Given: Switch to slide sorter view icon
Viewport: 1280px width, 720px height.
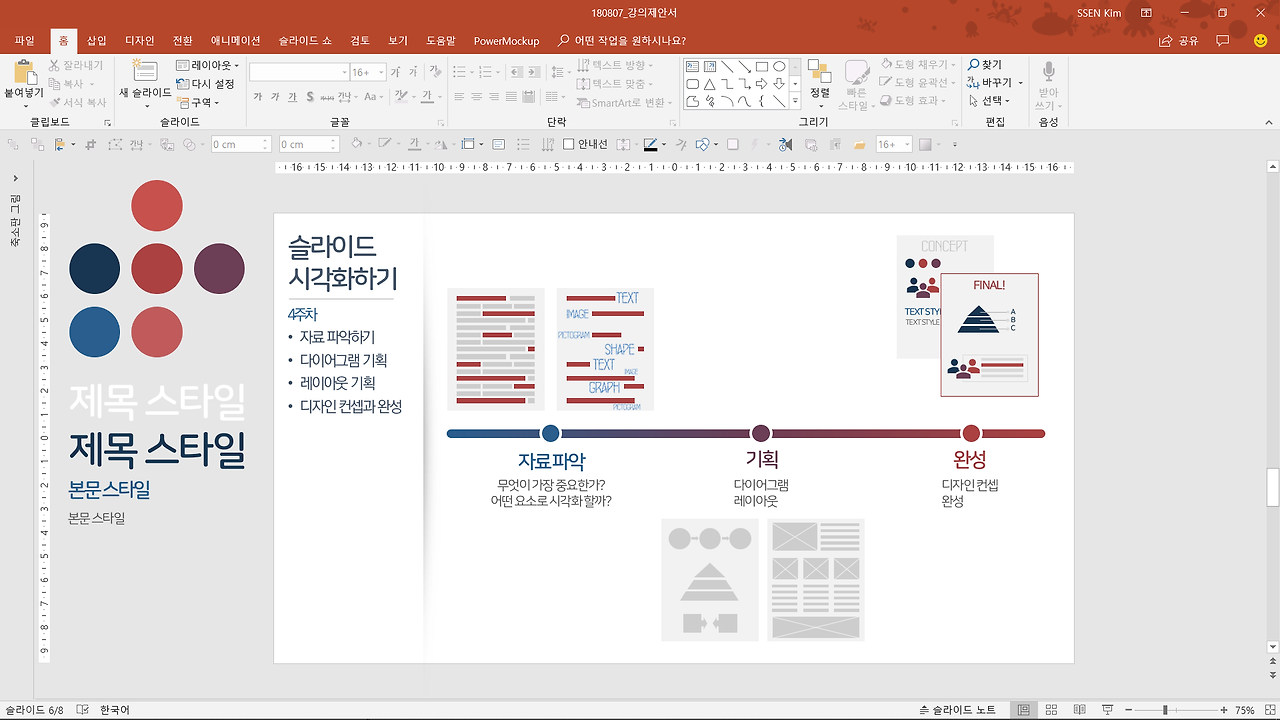Looking at the screenshot, I should point(1052,710).
